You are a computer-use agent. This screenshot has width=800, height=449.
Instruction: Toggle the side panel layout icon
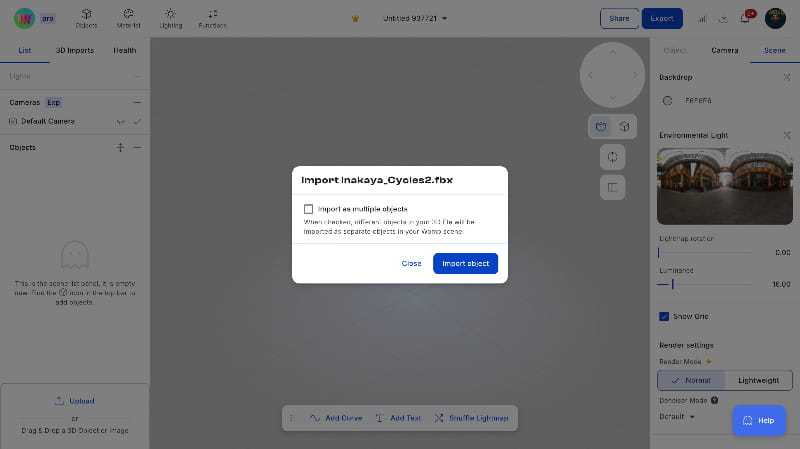612,187
